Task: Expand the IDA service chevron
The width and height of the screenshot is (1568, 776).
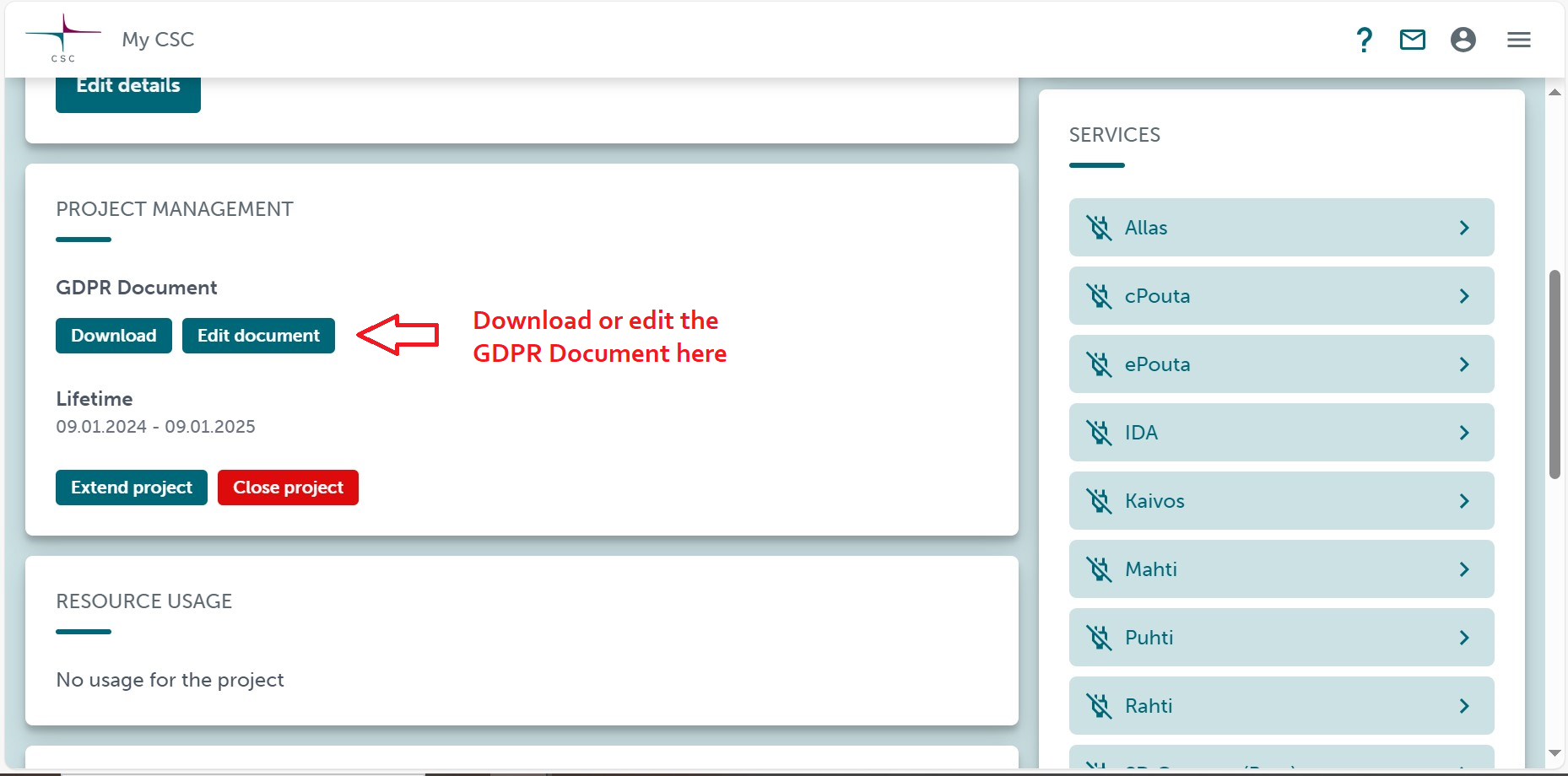Action: click(1463, 433)
